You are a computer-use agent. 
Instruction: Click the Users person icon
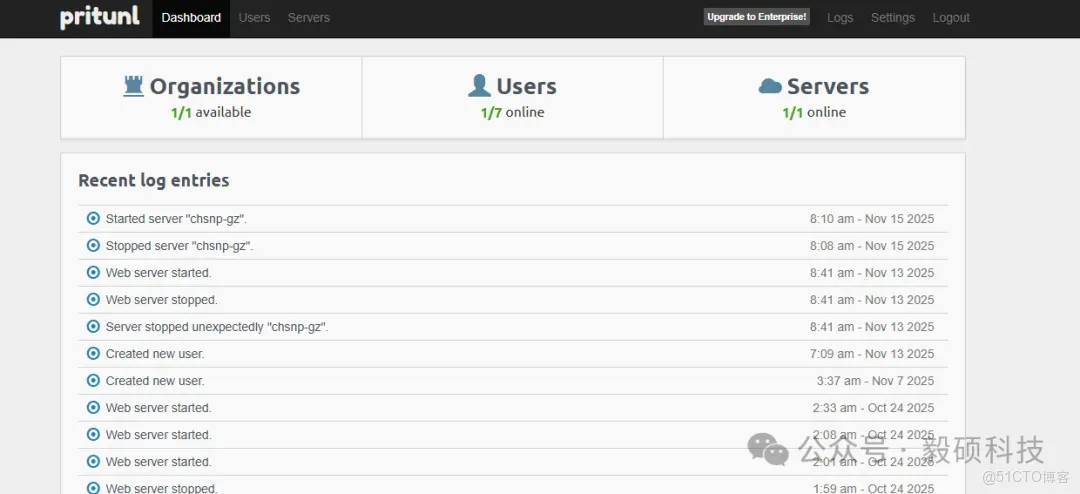(x=479, y=86)
